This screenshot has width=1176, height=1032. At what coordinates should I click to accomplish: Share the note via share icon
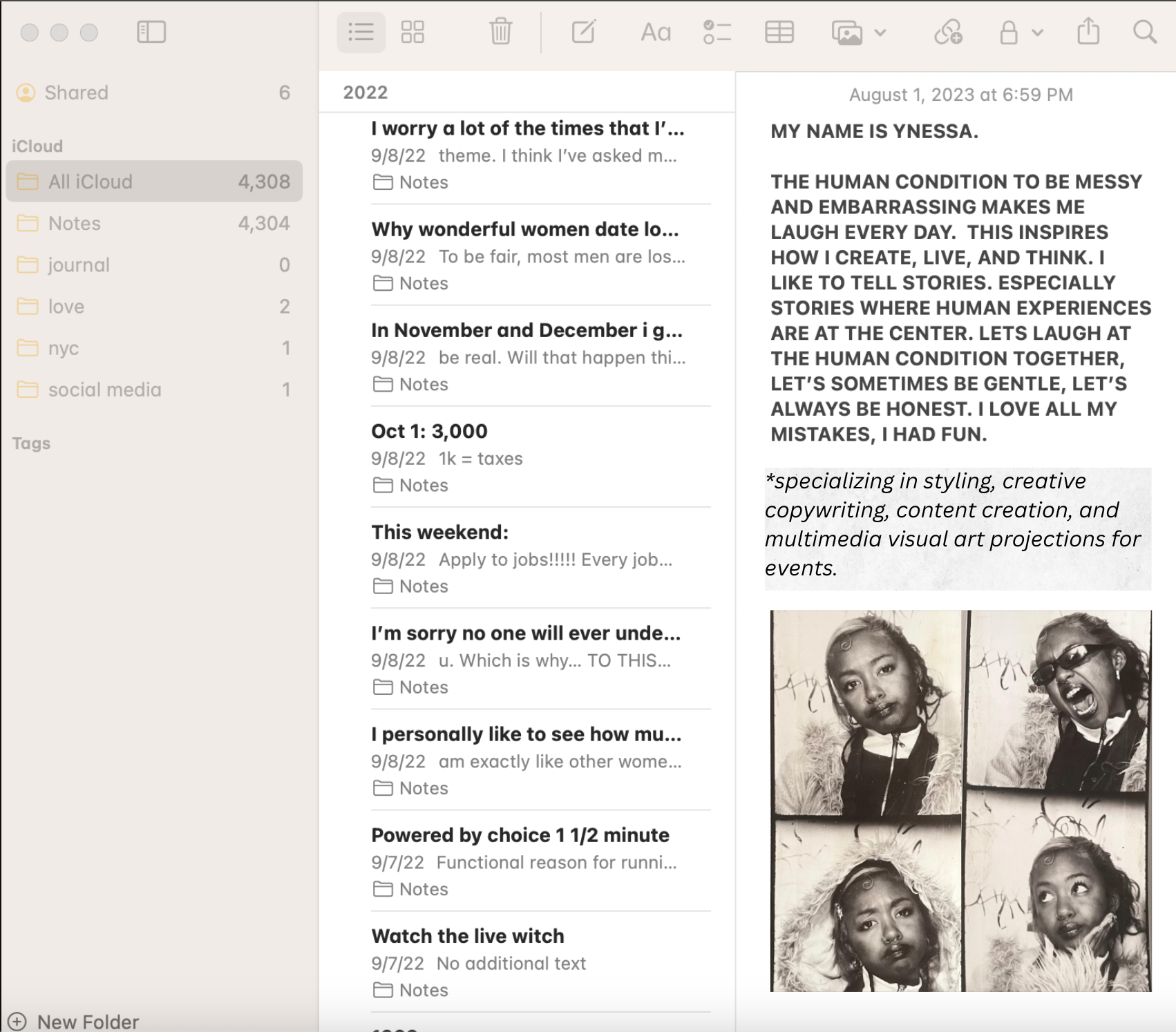pos(1088,32)
